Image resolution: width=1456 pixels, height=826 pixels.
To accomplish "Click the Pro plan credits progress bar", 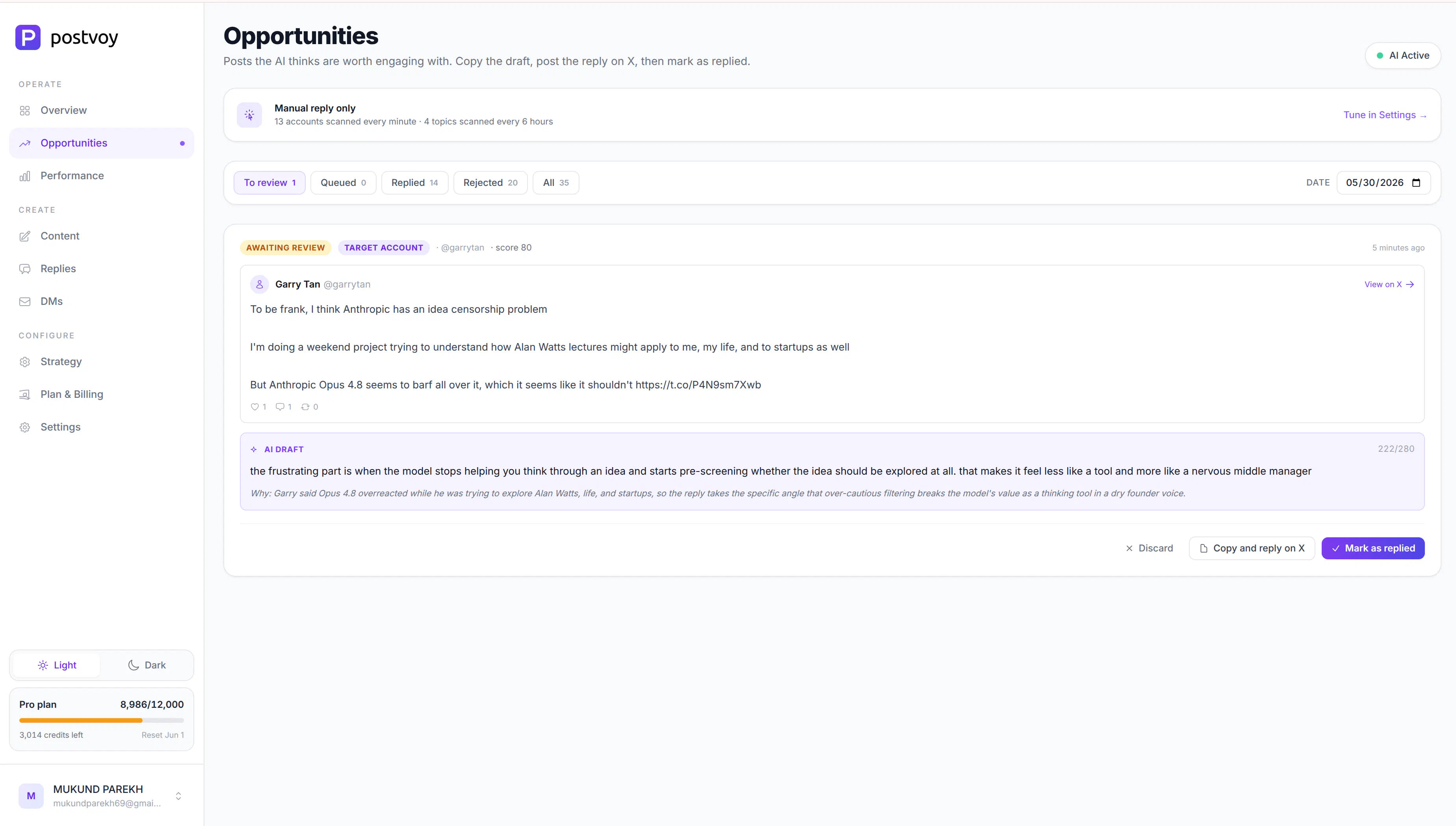I will point(102,720).
